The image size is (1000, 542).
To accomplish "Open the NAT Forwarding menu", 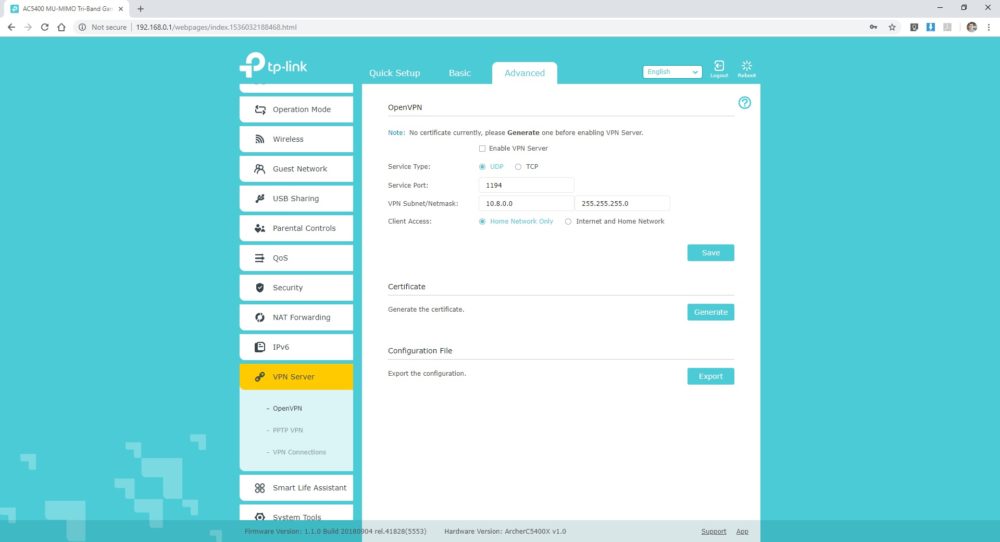I will [296, 318].
